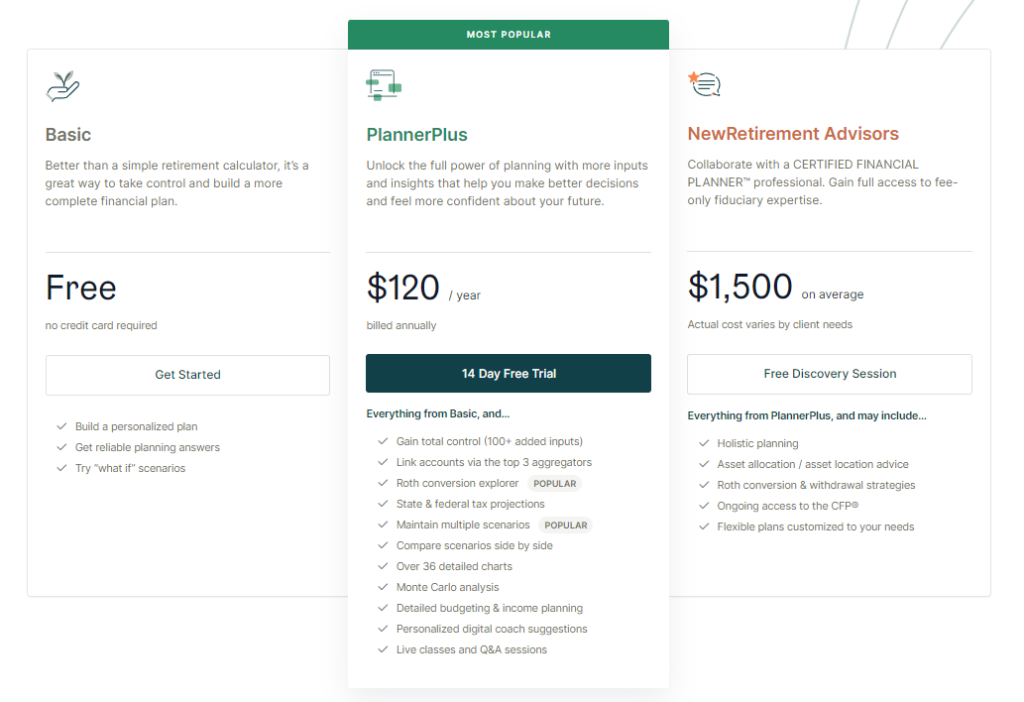Click the POPULAR badge beside Roth conversion explorer
The image size is (1024, 702).
pos(555,484)
